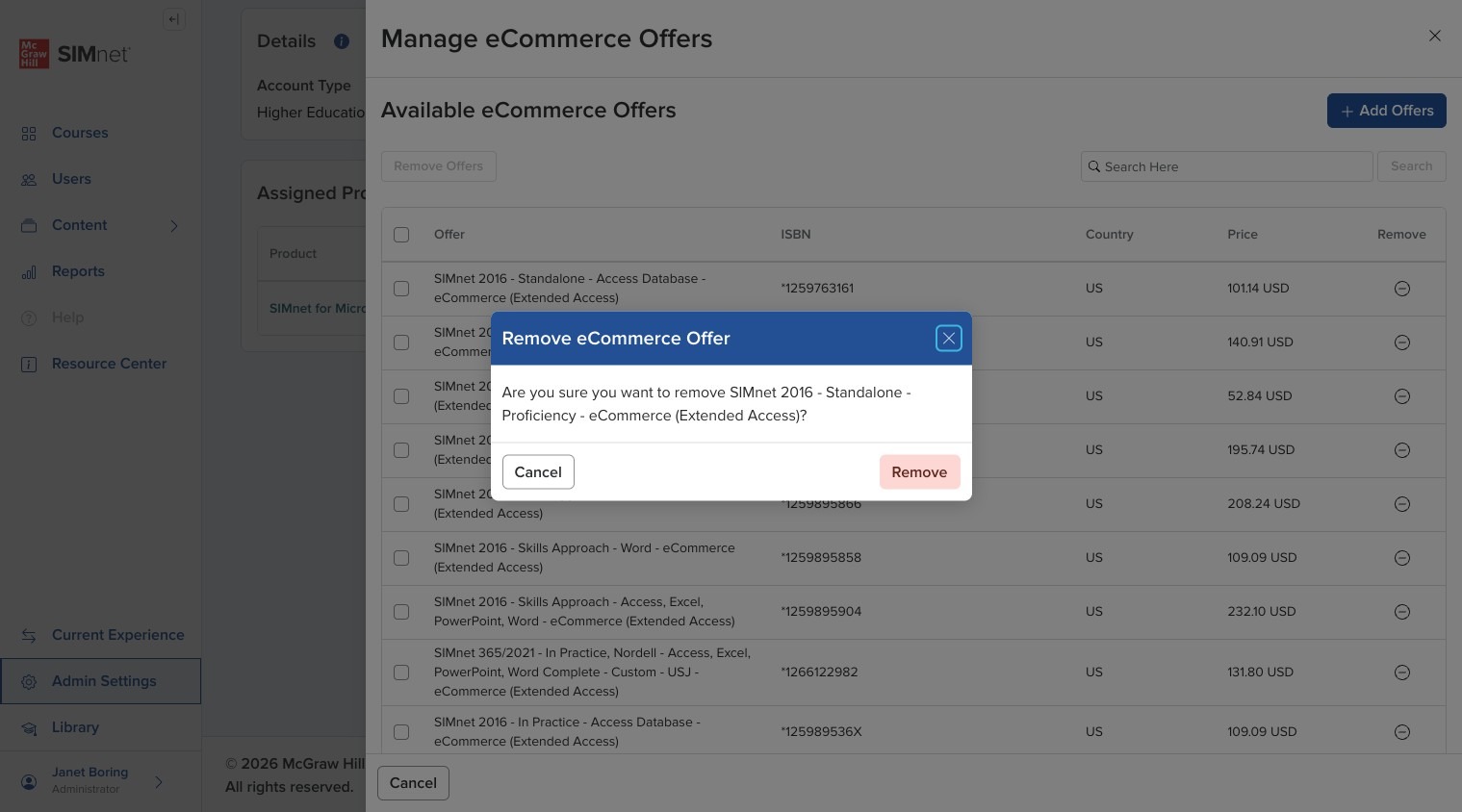Click the Reports bar chart icon
The height and width of the screenshot is (812, 1462).
coord(29,272)
